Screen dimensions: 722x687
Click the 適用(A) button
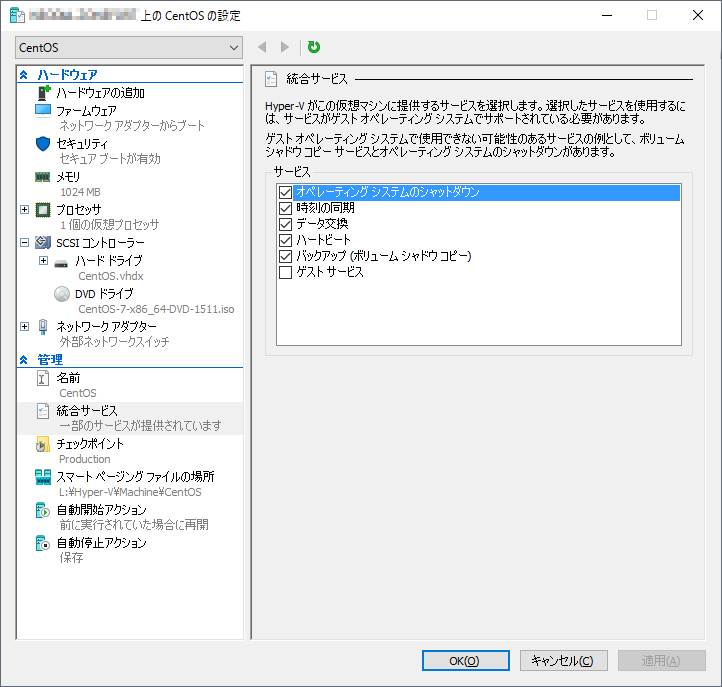[662, 661]
